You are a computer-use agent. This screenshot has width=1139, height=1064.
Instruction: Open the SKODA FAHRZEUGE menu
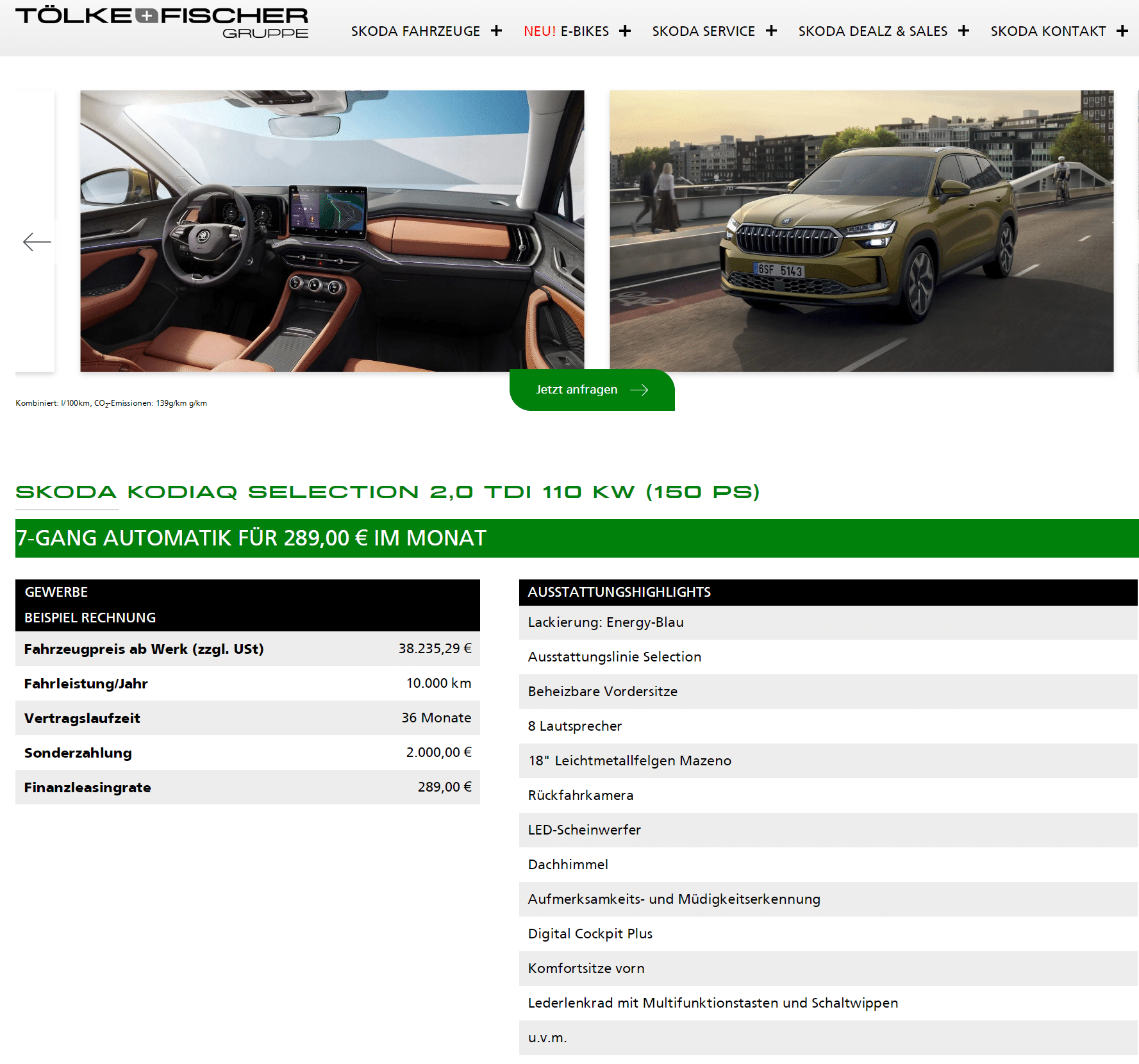pos(415,31)
